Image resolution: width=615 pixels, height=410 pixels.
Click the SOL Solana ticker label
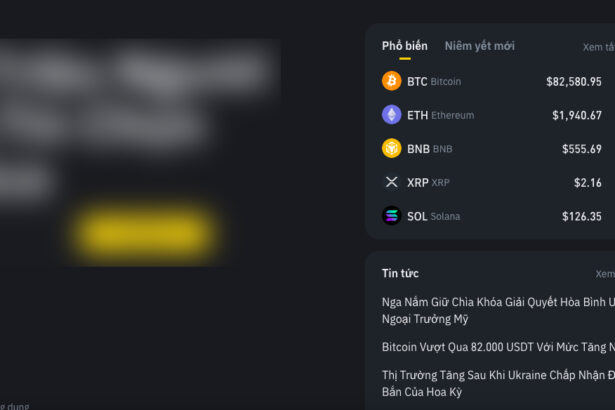pyautogui.click(x=433, y=216)
